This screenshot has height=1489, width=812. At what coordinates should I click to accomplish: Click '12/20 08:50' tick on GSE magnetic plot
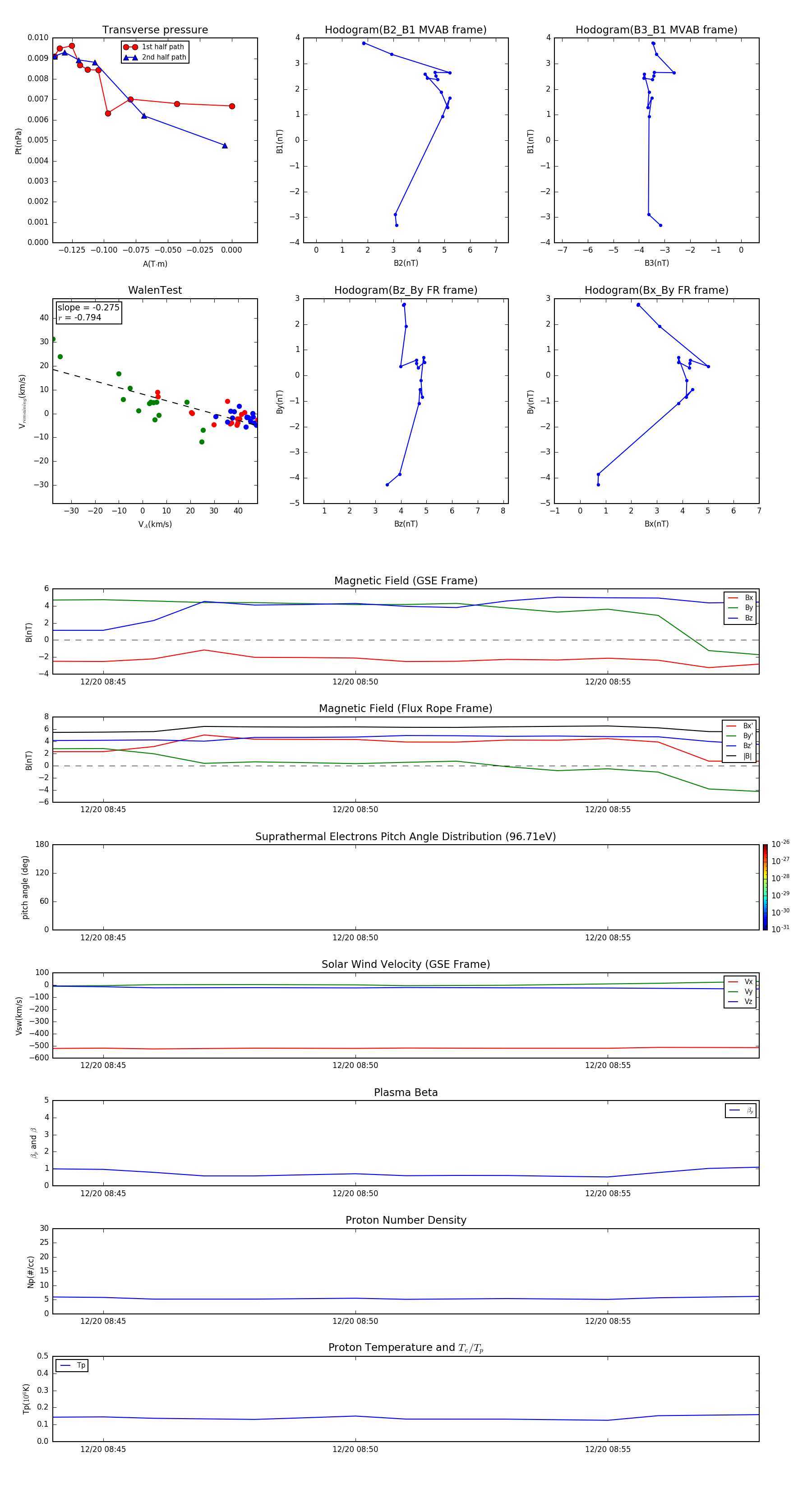click(355, 682)
